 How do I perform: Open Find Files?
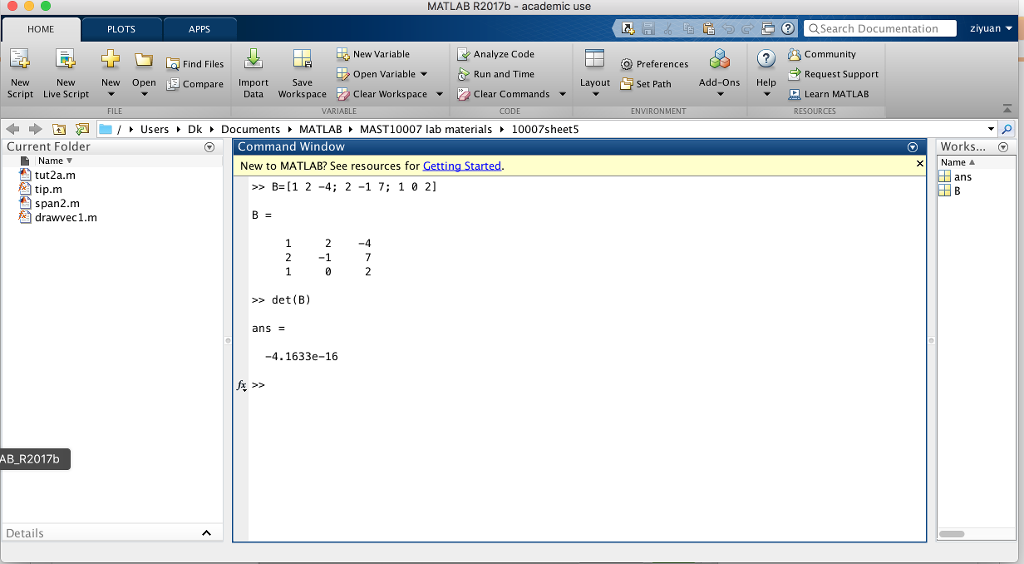[195, 64]
